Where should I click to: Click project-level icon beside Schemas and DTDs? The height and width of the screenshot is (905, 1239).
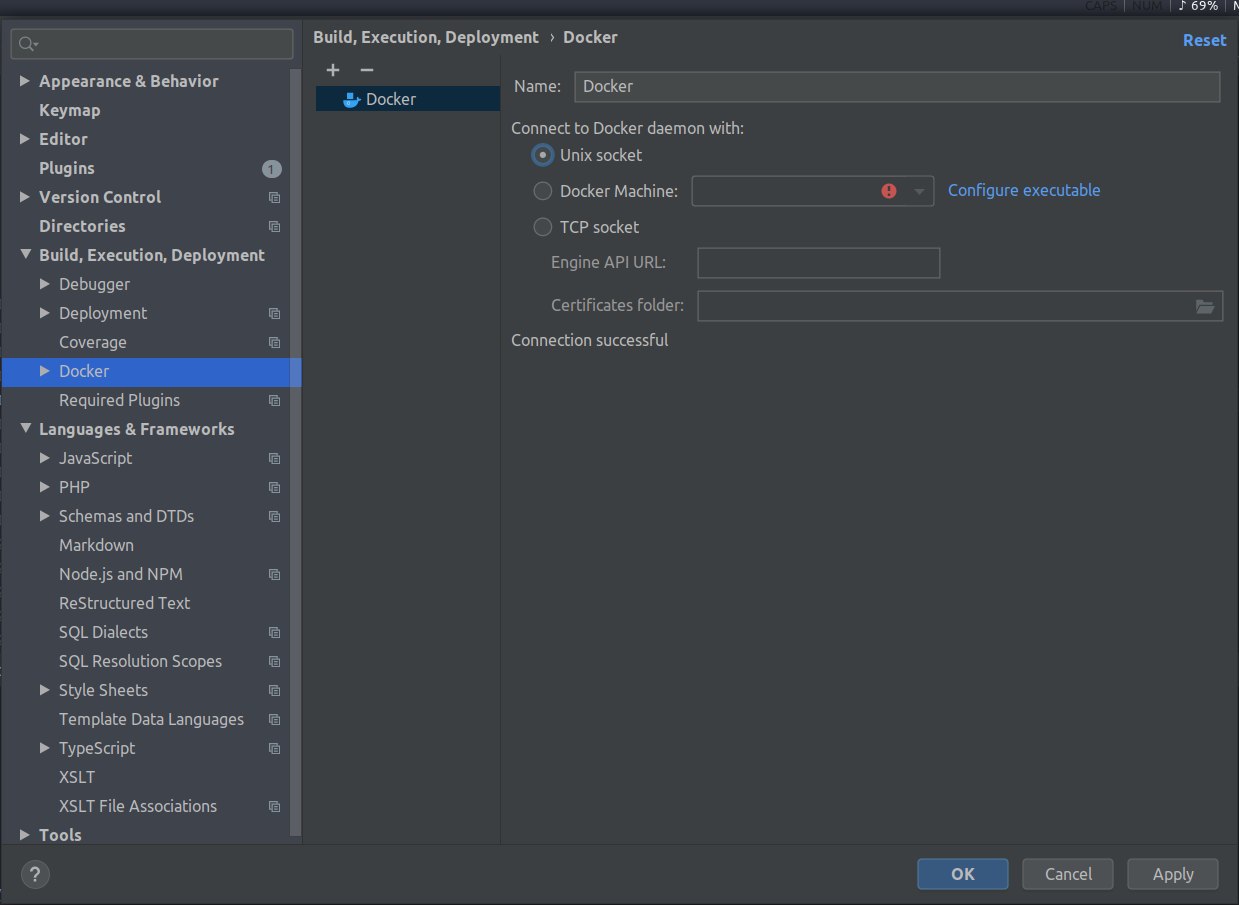[x=275, y=517]
